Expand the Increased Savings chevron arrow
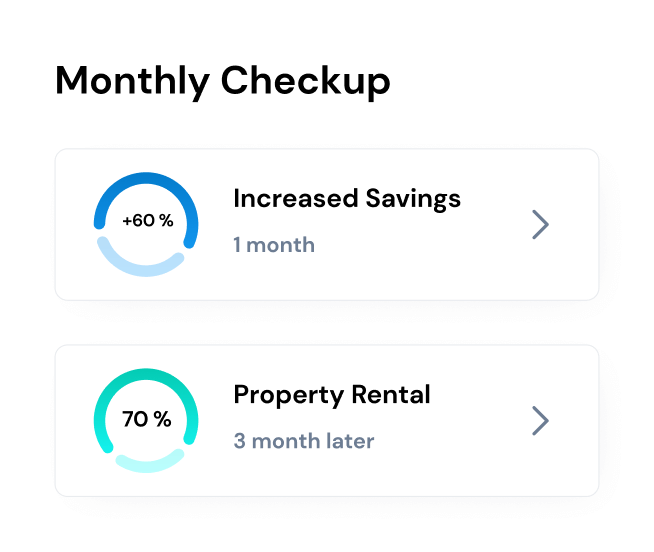 click(x=540, y=225)
